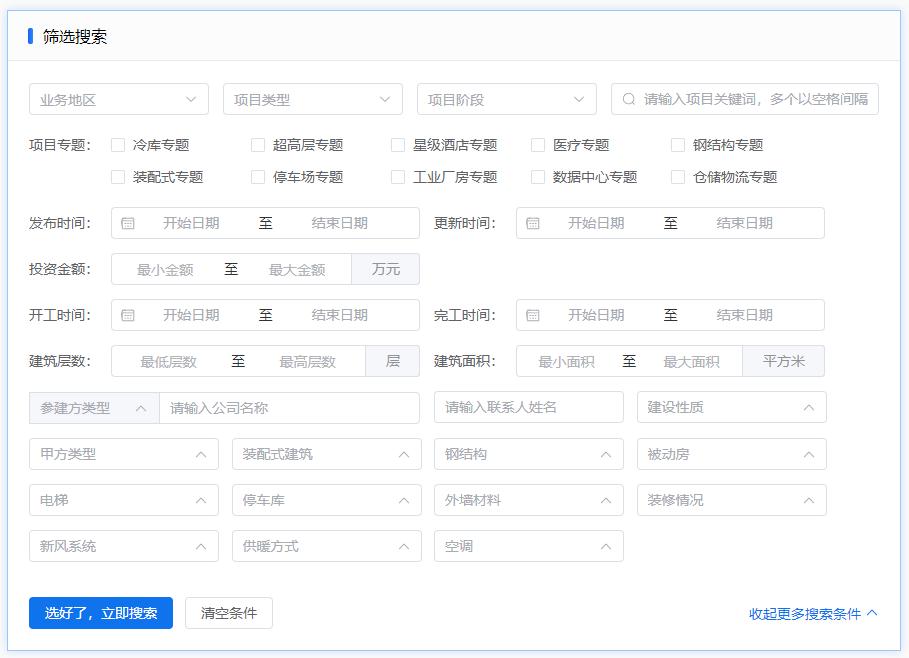Open calendar picker for 发布时间 start date
This screenshot has height=658, width=909.
pyautogui.click(x=128, y=222)
